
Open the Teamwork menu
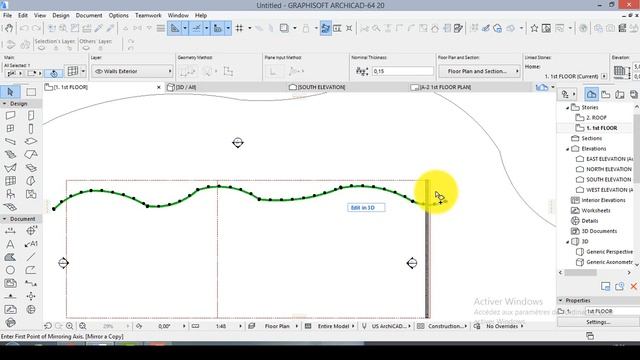click(148, 16)
